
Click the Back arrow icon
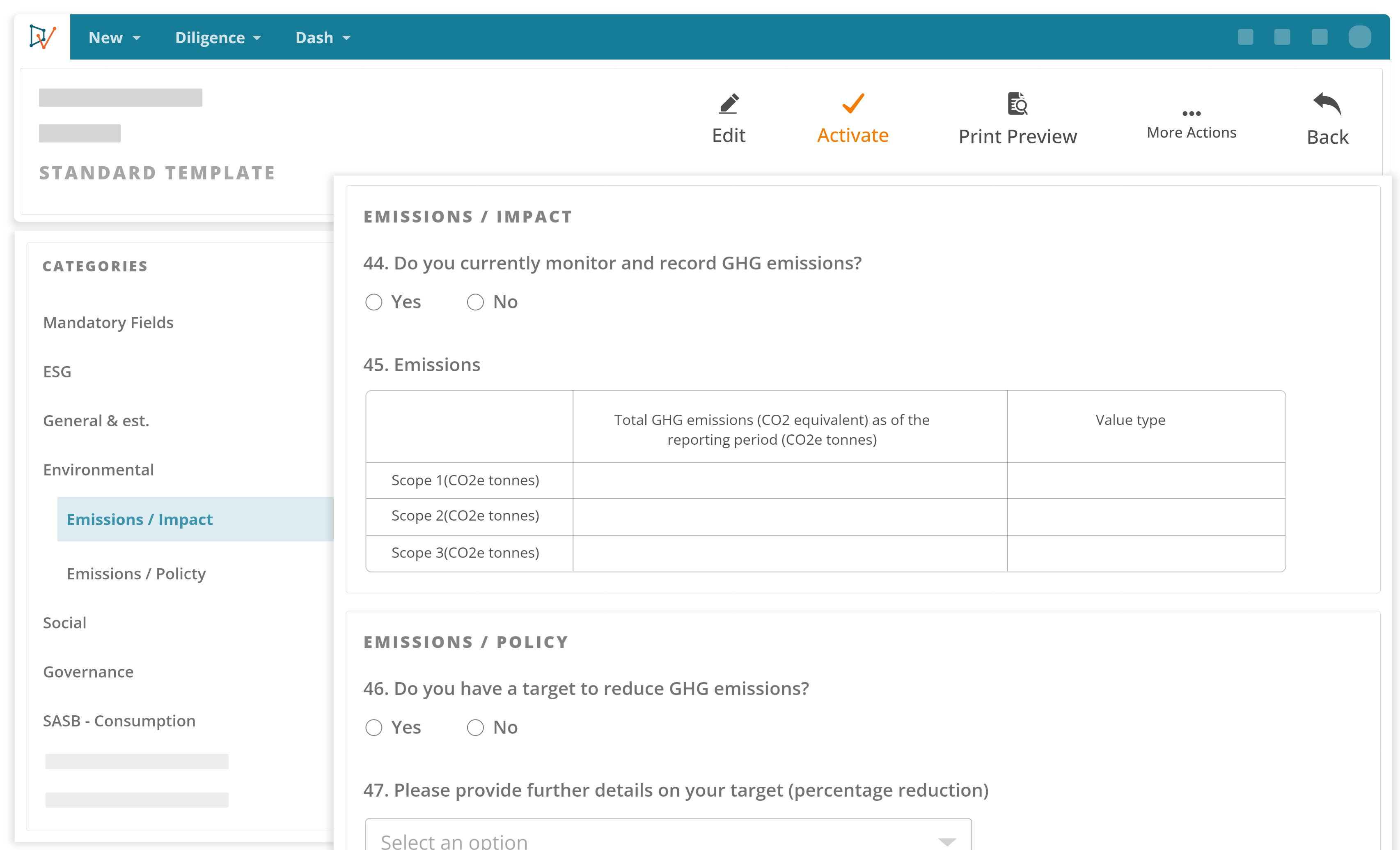(1327, 103)
